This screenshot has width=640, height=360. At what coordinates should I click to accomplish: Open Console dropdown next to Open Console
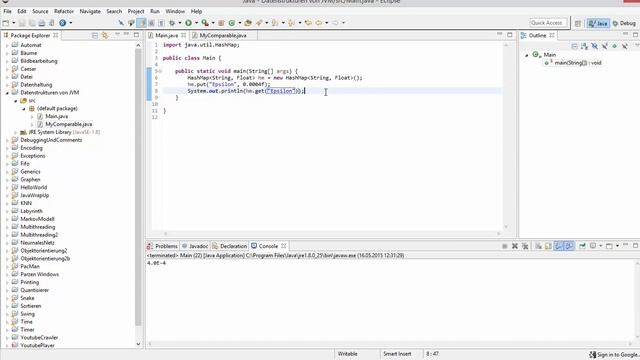(x=617, y=246)
